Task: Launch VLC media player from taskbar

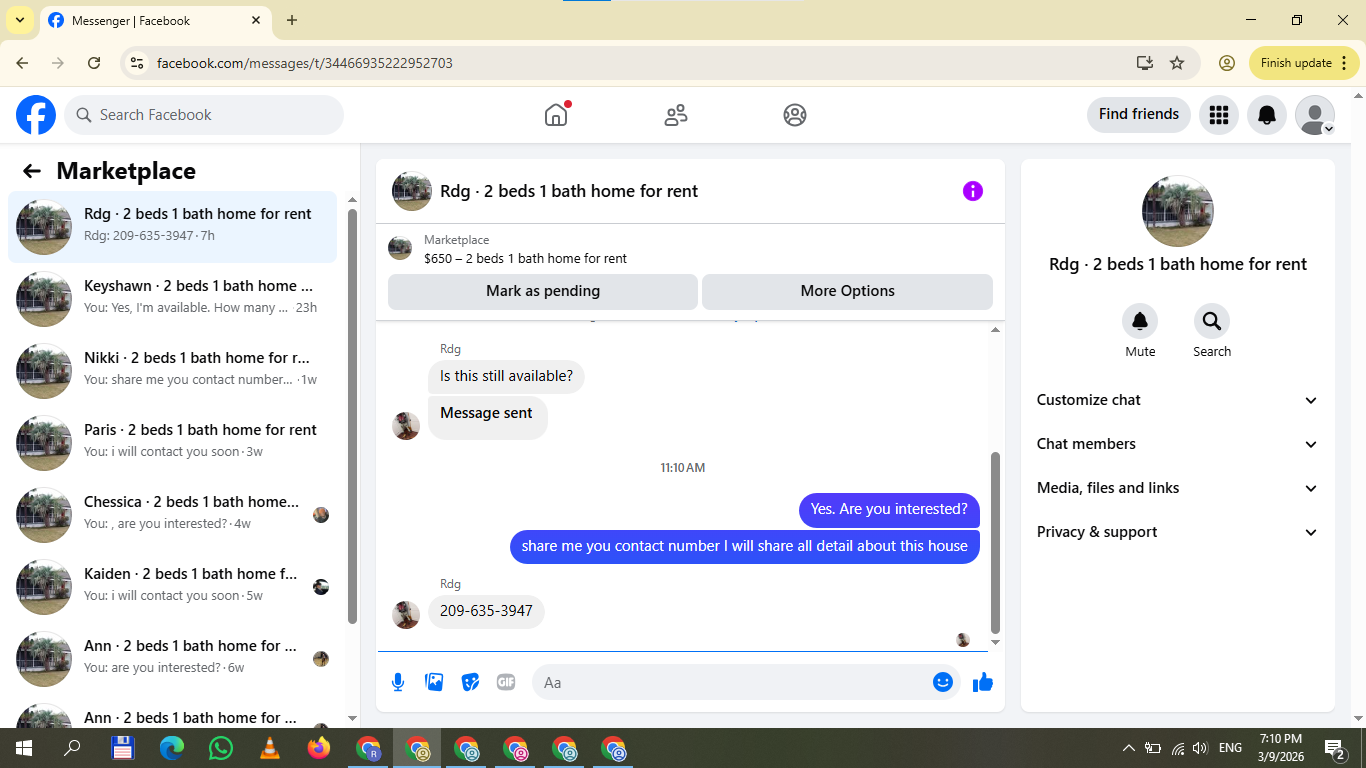Action: (x=270, y=748)
